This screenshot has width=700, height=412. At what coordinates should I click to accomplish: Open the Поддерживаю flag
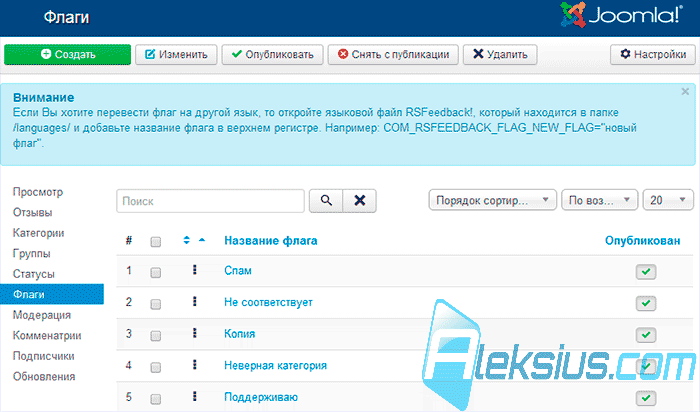tap(261, 397)
